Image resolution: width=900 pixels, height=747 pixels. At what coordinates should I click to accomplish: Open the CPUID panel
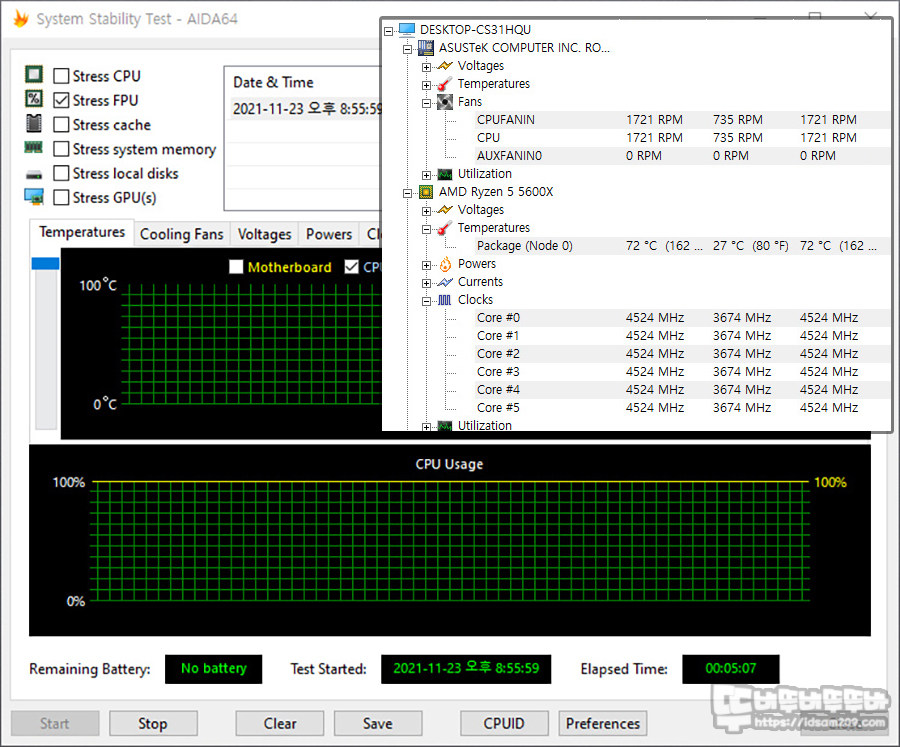(x=504, y=723)
